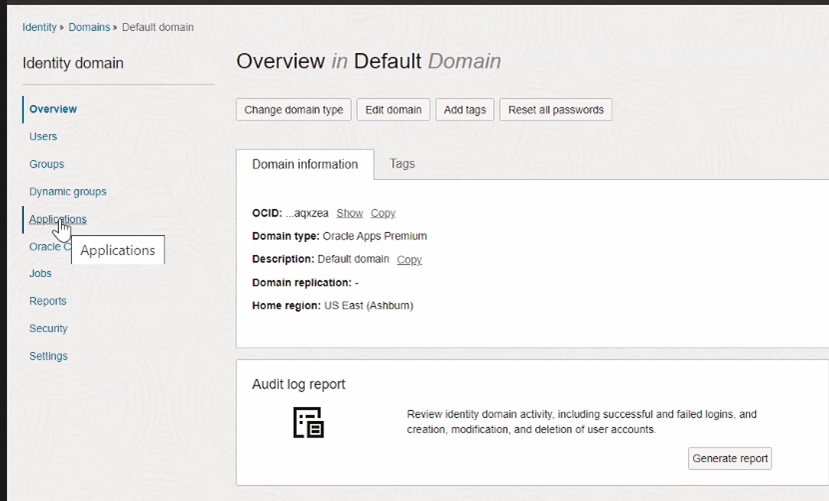
Task: Copy the domain Description
Action: coord(409,259)
